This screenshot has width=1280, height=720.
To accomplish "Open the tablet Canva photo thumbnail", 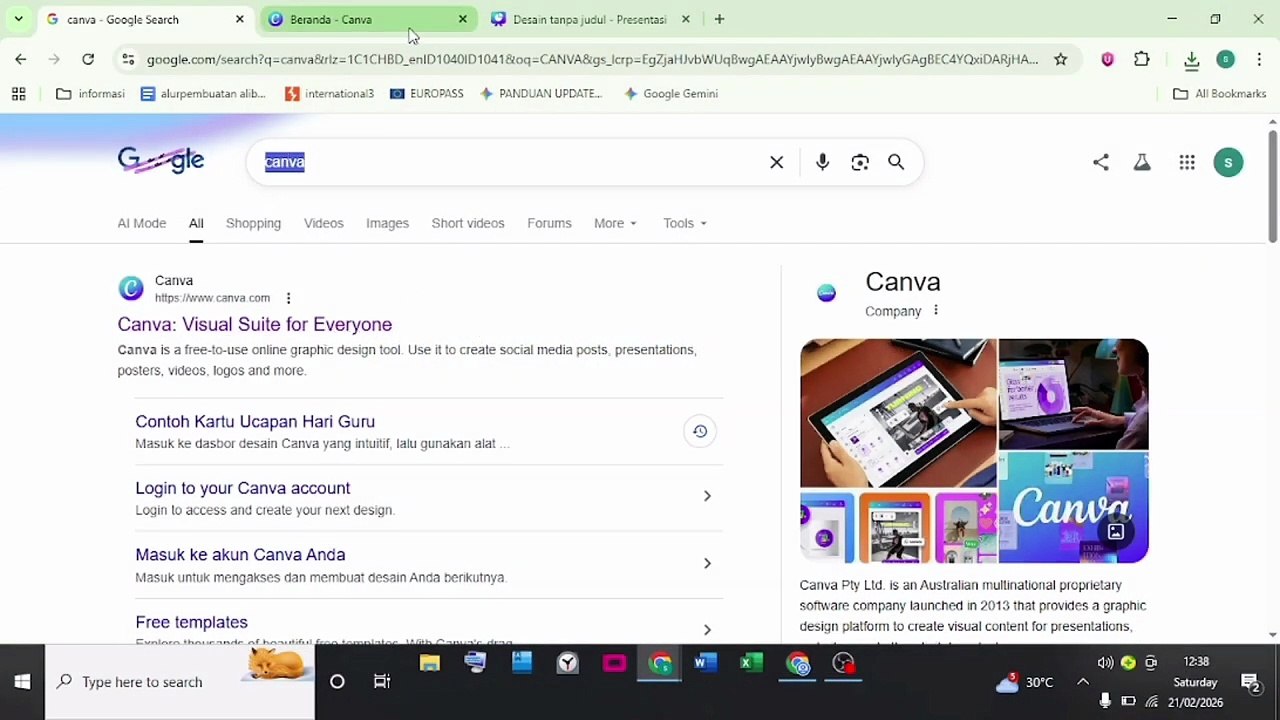I will point(898,413).
